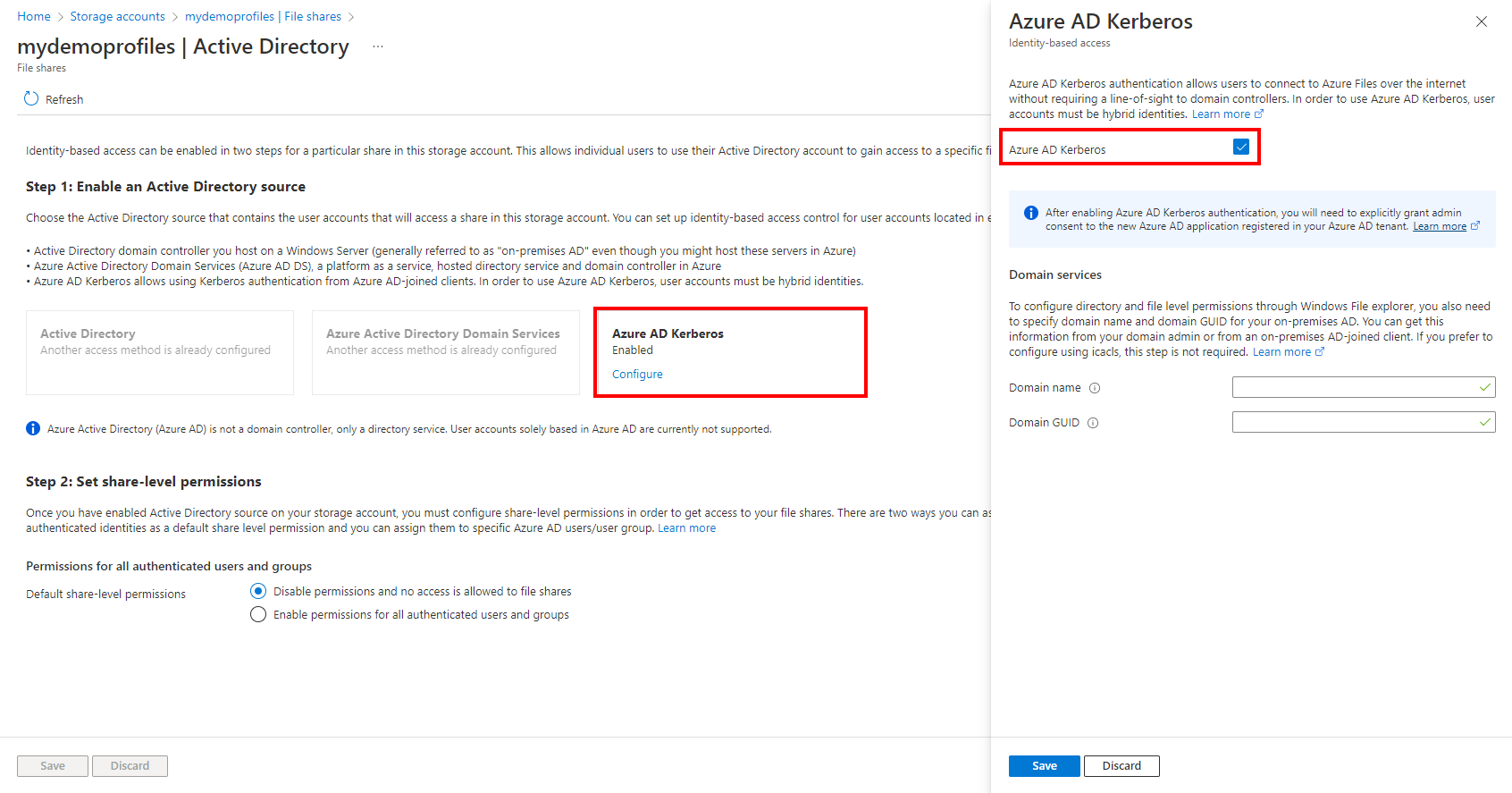Select Disable permissions and no access radio

point(258,591)
